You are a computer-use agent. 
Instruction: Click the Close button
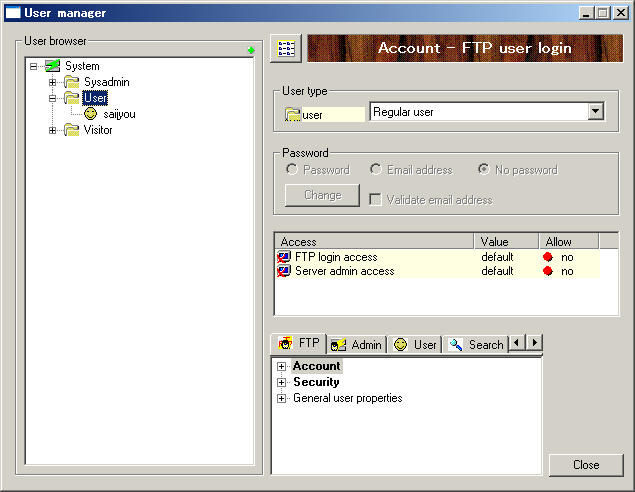pyautogui.click(x=586, y=465)
